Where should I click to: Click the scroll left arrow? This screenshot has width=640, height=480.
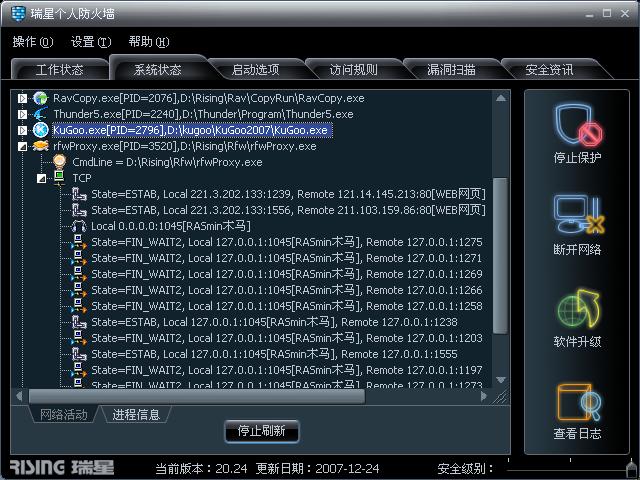(x=19, y=396)
